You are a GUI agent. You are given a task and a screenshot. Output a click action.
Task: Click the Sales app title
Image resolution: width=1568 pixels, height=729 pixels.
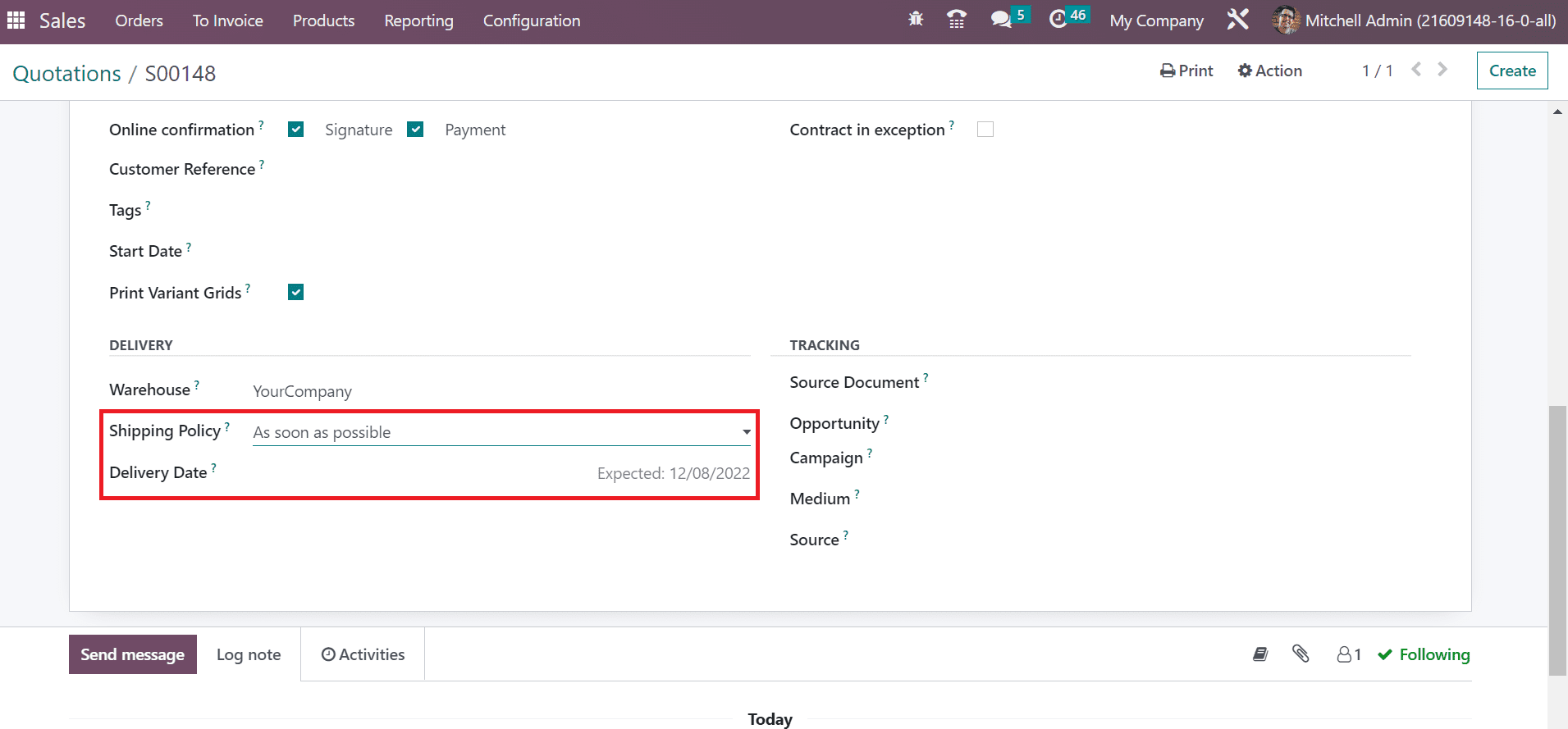(x=62, y=21)
